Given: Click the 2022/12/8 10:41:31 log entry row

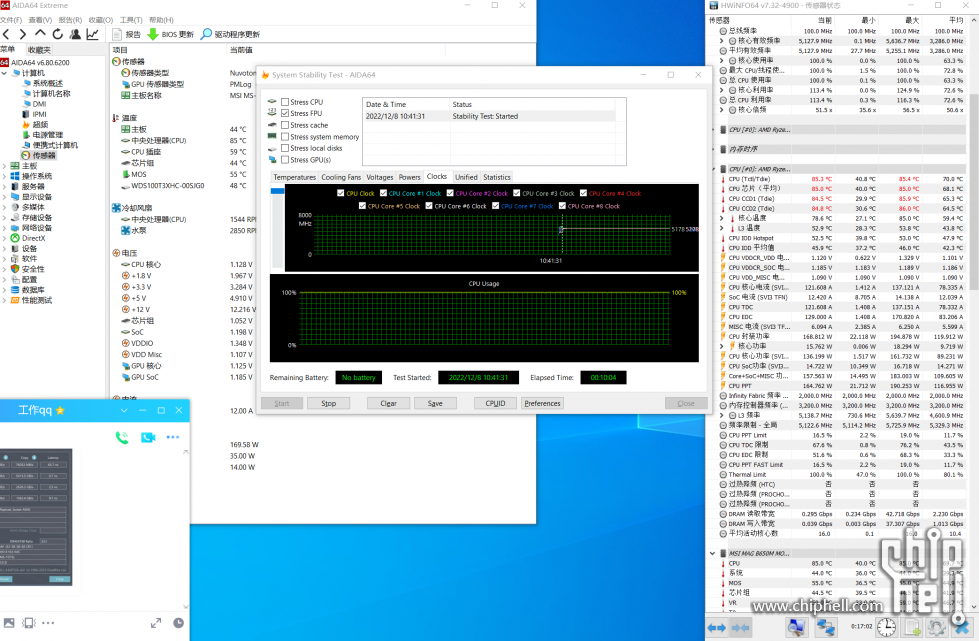Looking at the screenshot, I should [x=490, y=116].
